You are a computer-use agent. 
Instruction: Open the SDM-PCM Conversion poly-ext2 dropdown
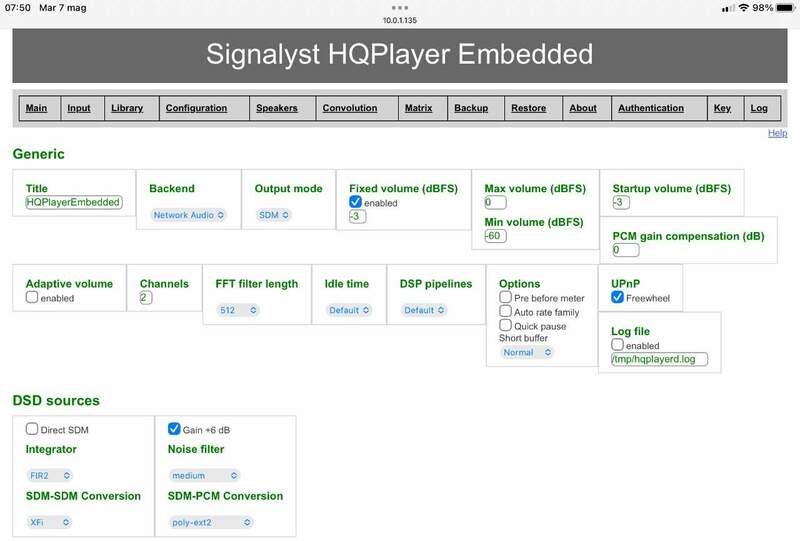coord(211,523)
